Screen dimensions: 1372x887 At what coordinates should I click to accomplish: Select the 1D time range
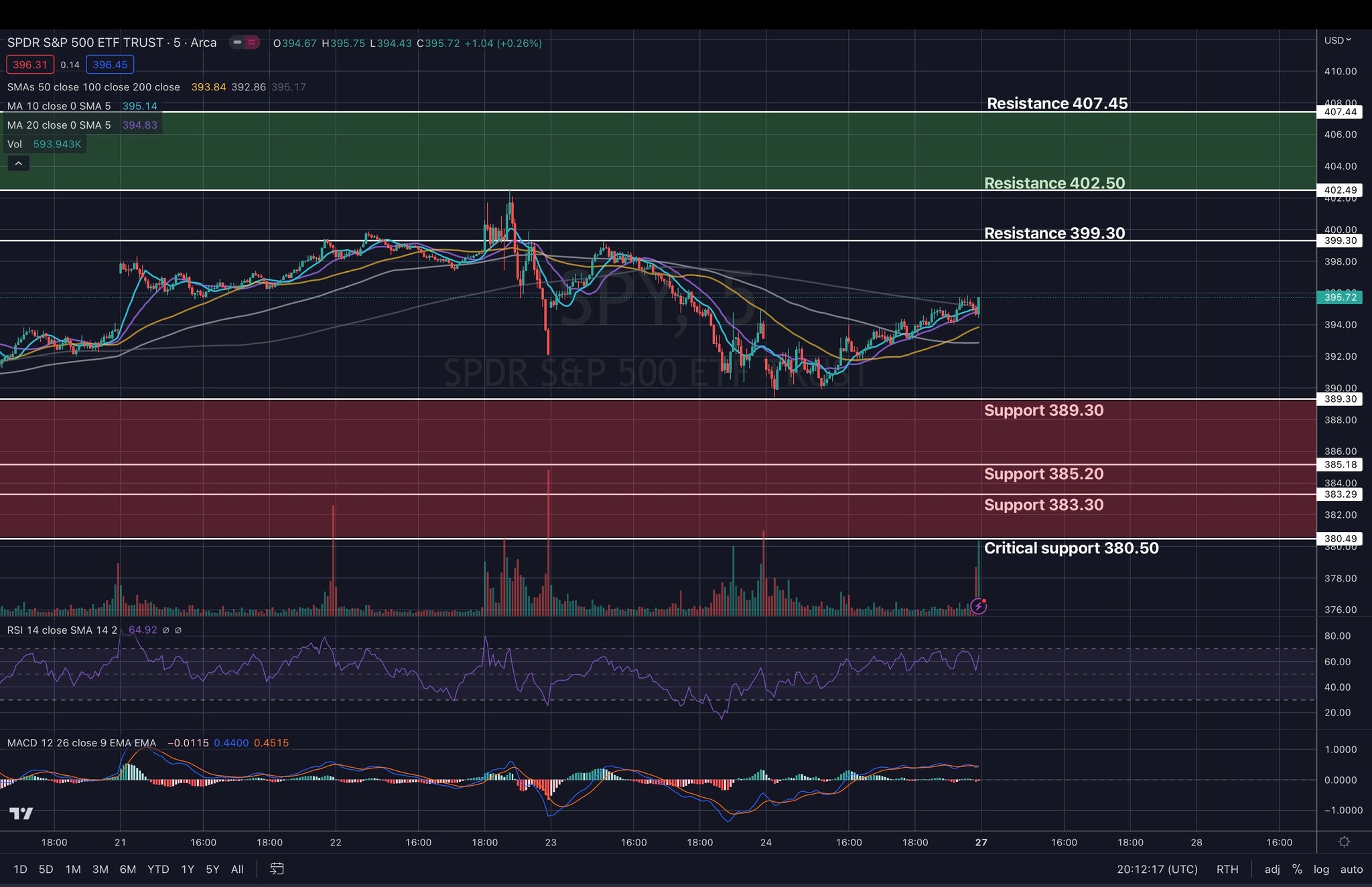point(20,869)
